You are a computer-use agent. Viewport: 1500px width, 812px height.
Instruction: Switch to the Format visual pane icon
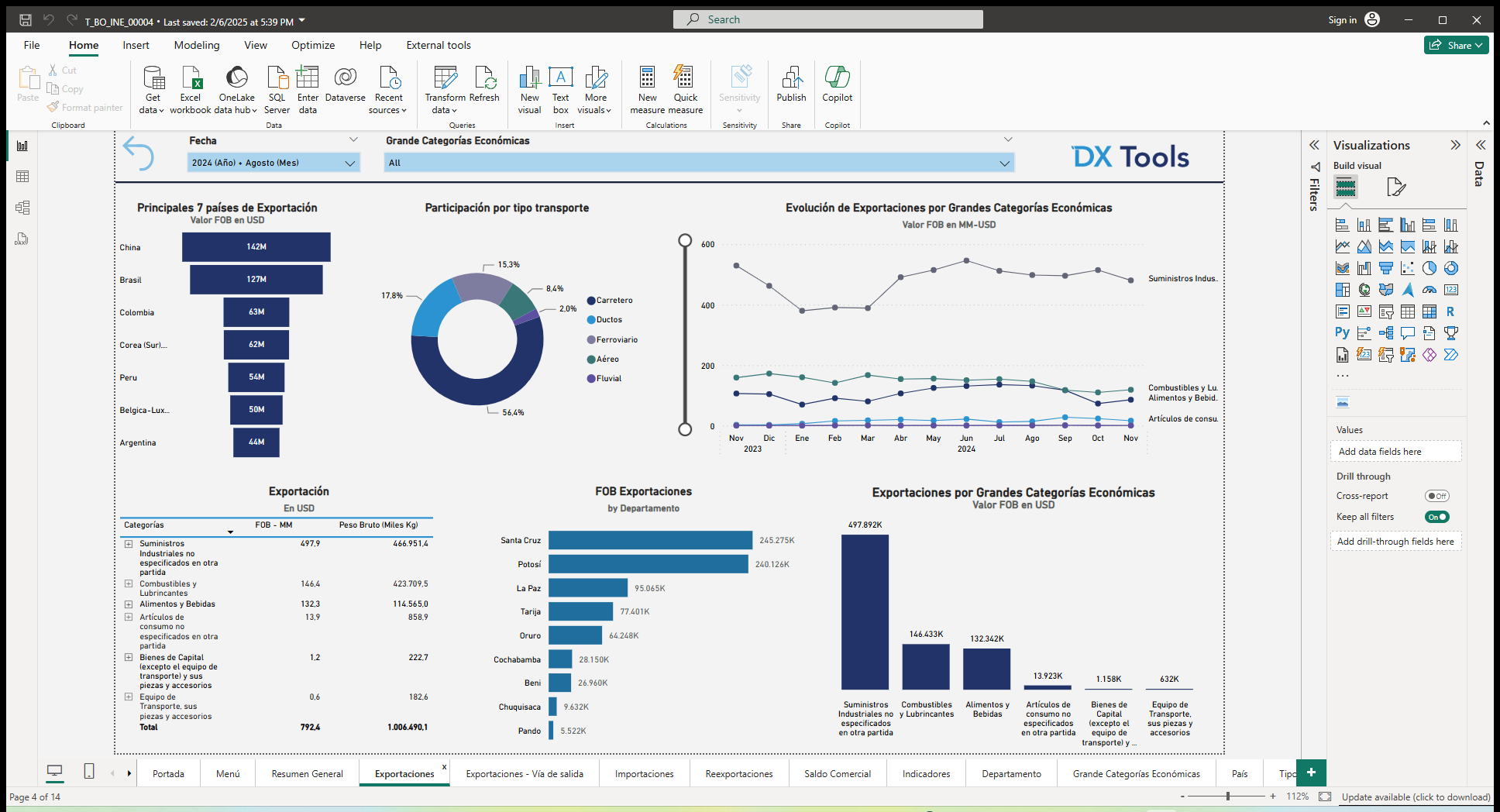point(1396,187)
